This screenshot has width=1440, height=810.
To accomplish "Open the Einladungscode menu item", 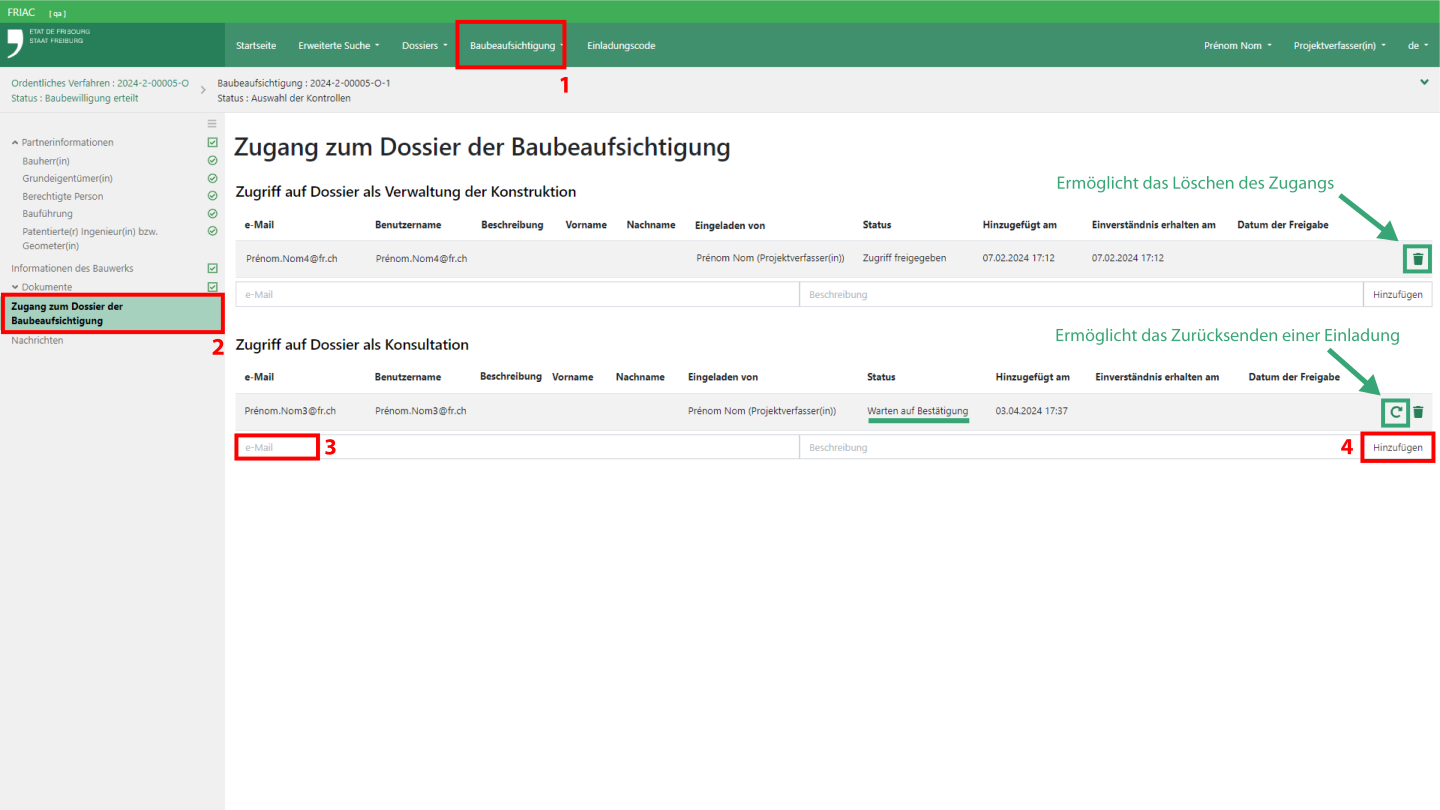I will pos(621,46).
